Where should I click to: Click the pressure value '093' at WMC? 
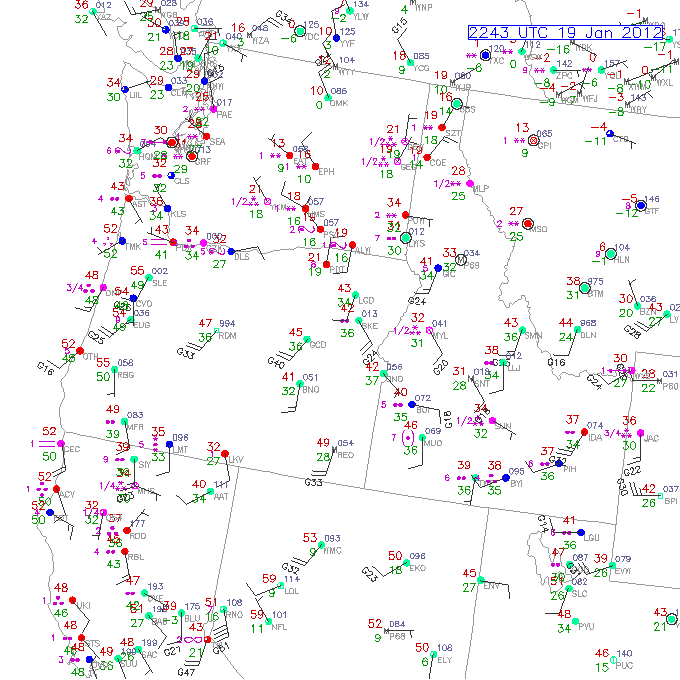(x=332, y=538)
